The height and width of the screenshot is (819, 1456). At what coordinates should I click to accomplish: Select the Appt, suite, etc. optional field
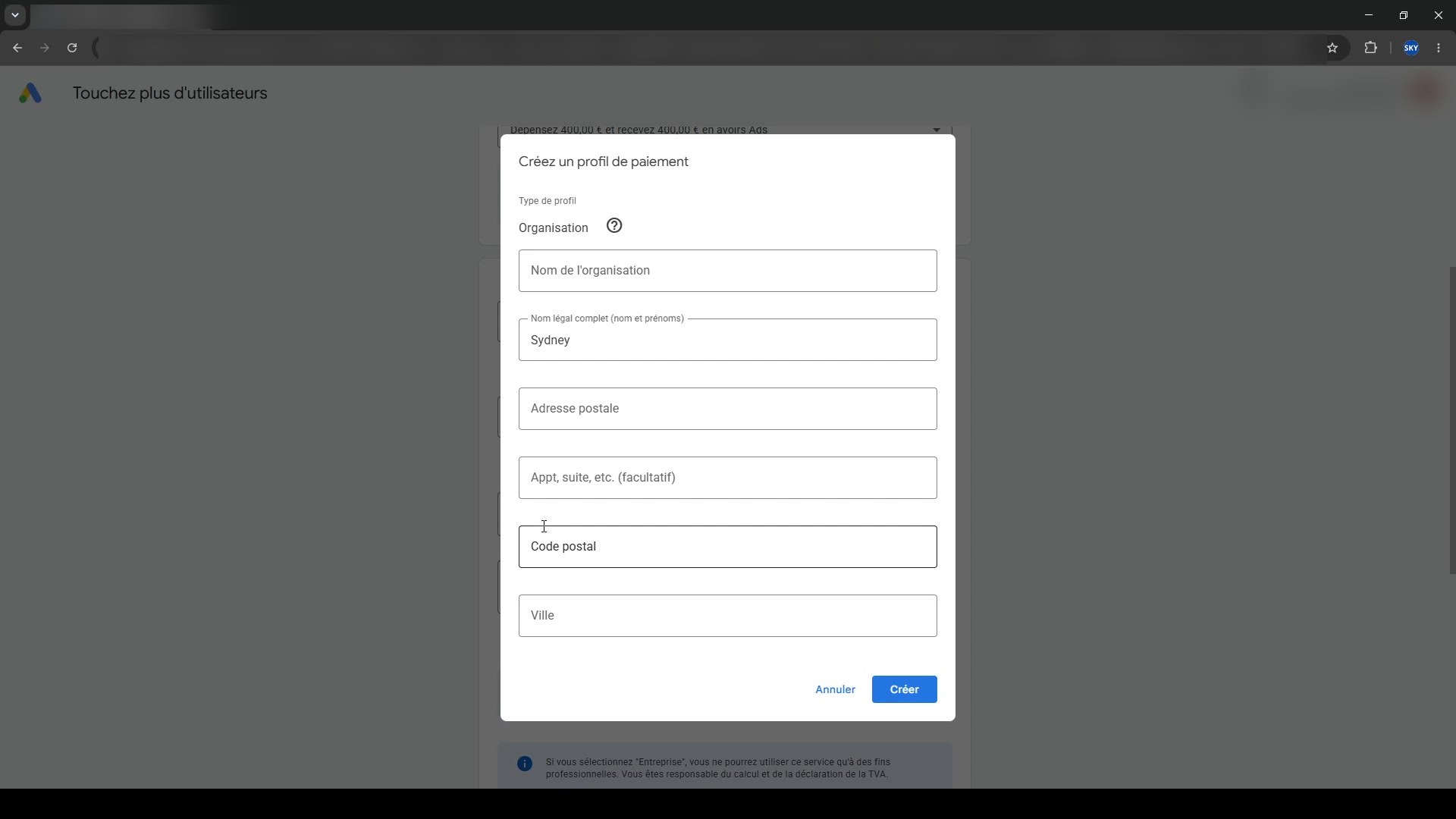tap(728, 478)
